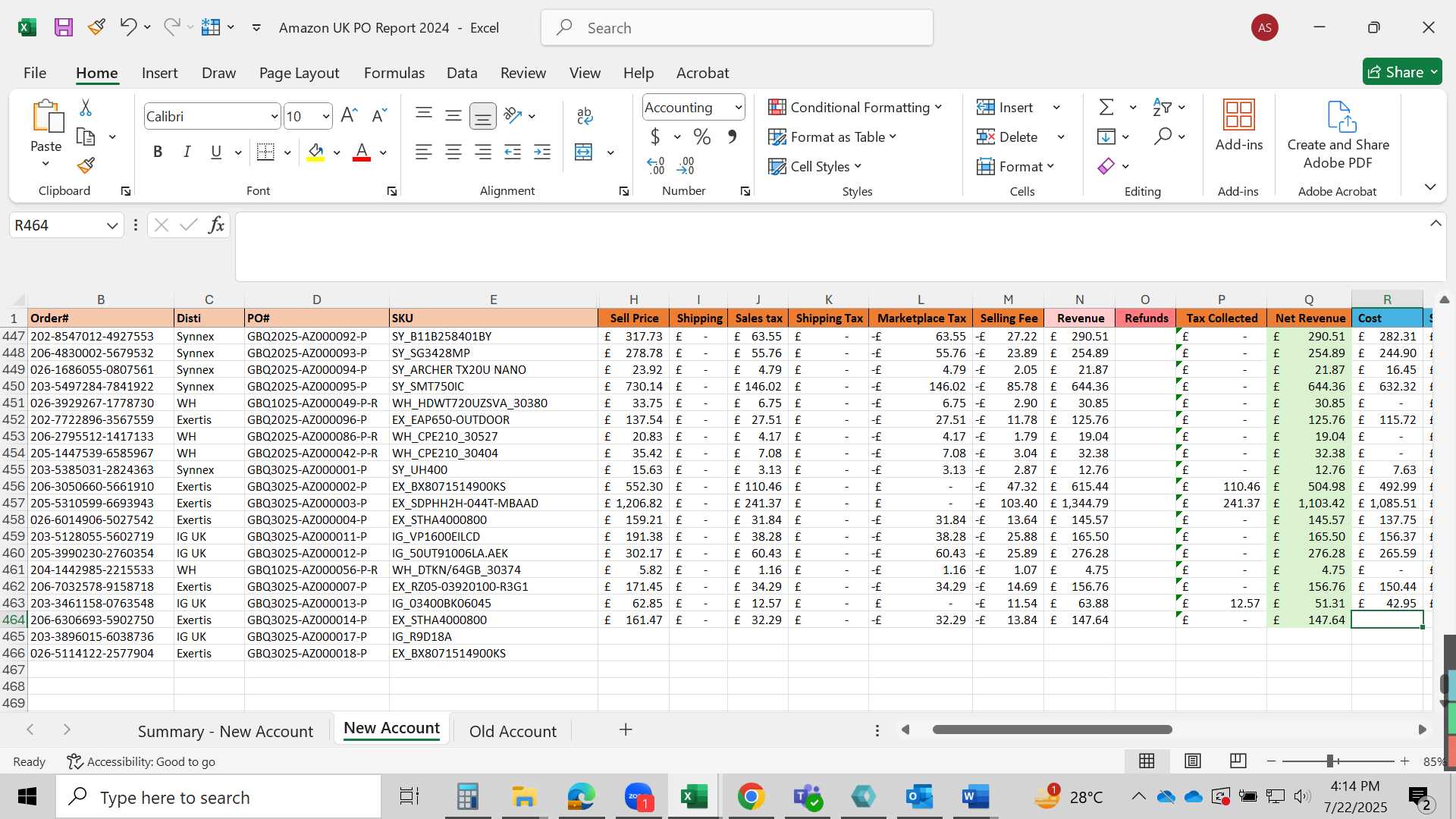
Task: Expand Cell Styles menu
Action: coord(814,166)
